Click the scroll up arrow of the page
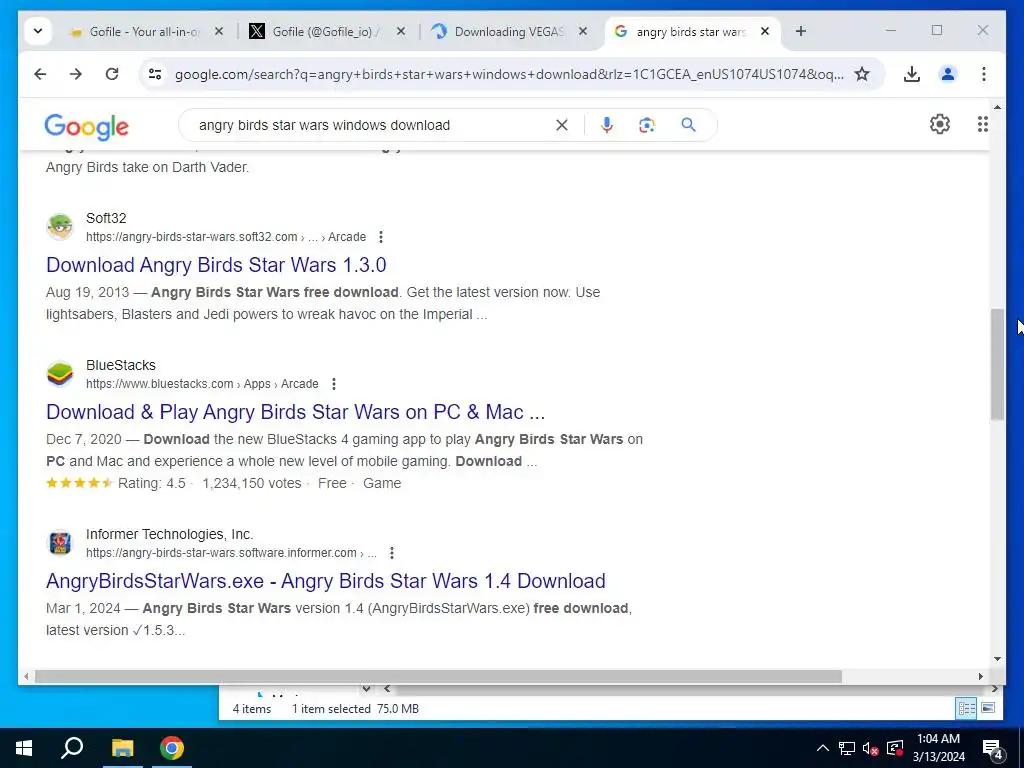 point(997,106)
